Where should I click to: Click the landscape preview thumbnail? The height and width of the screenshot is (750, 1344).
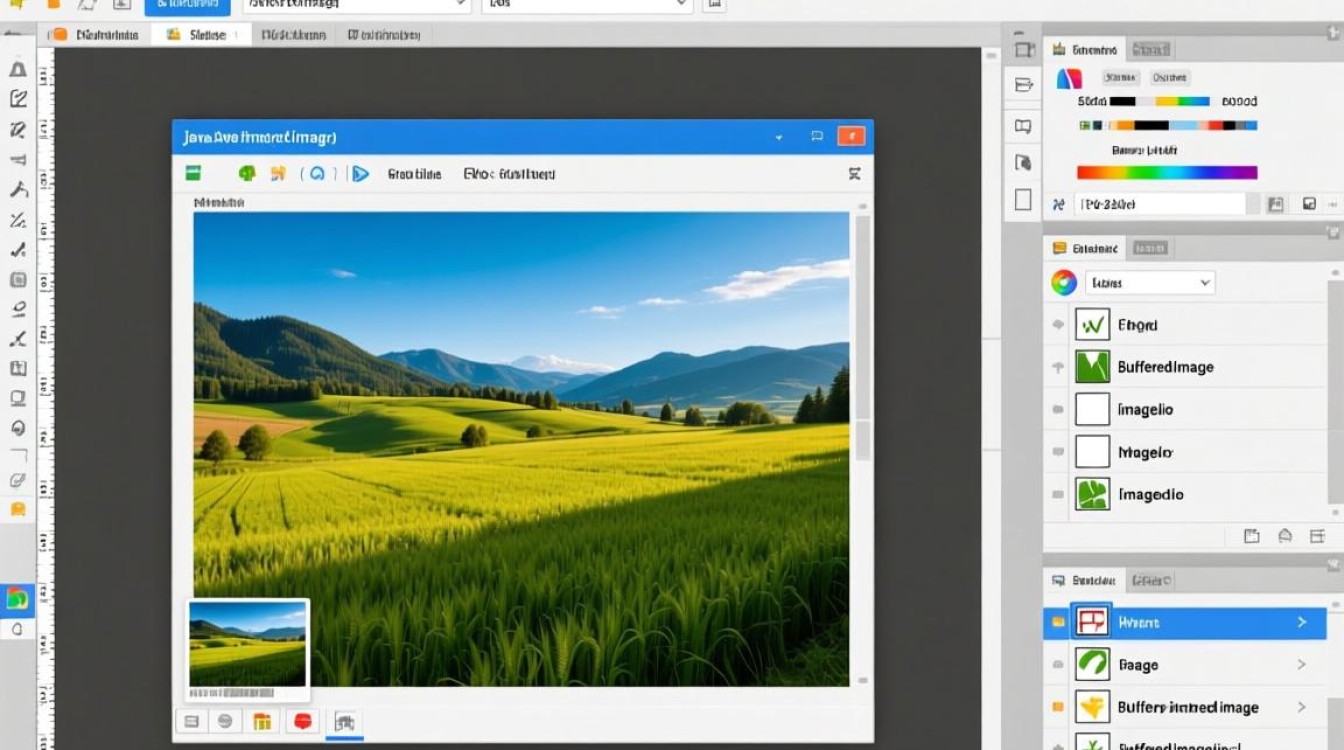[x=247, y=644]
